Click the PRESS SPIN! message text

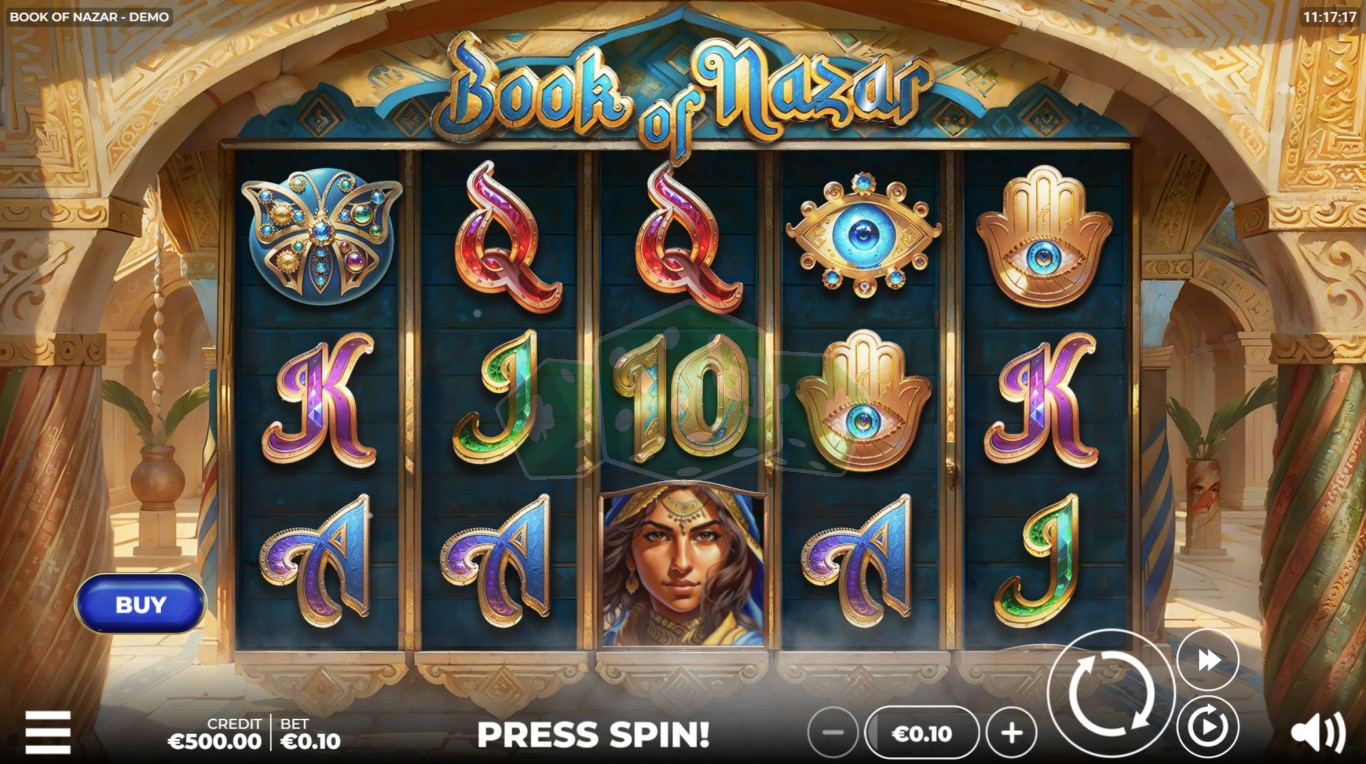tap(593, 735)
